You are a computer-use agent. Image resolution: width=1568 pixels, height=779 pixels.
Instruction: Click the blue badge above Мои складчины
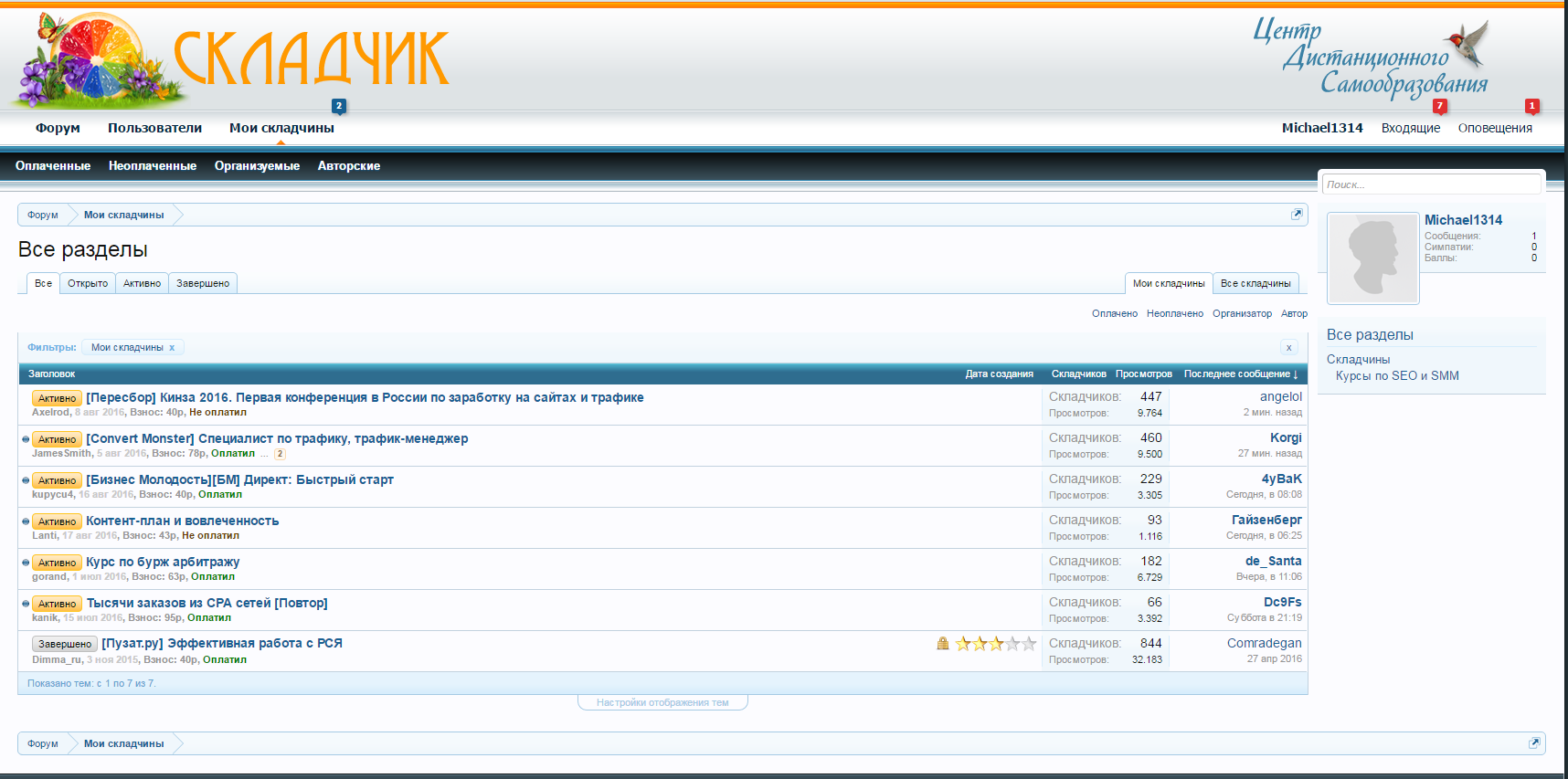(x=339, y=106)
